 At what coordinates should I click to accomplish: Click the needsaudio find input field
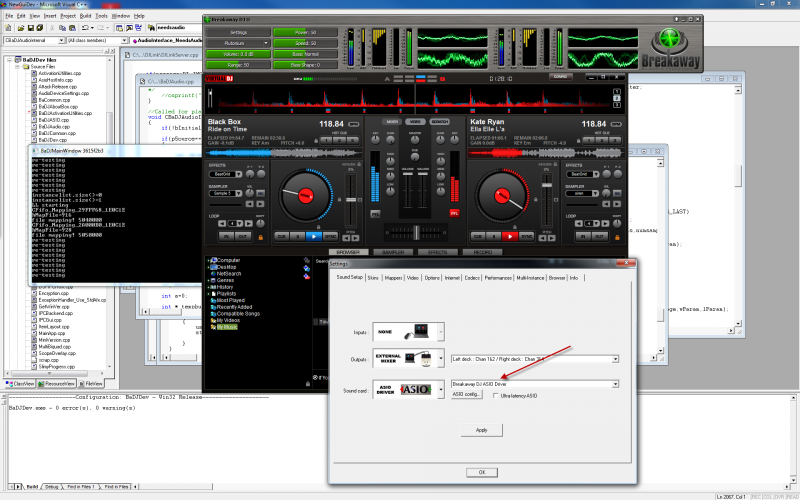click(179, 28)
